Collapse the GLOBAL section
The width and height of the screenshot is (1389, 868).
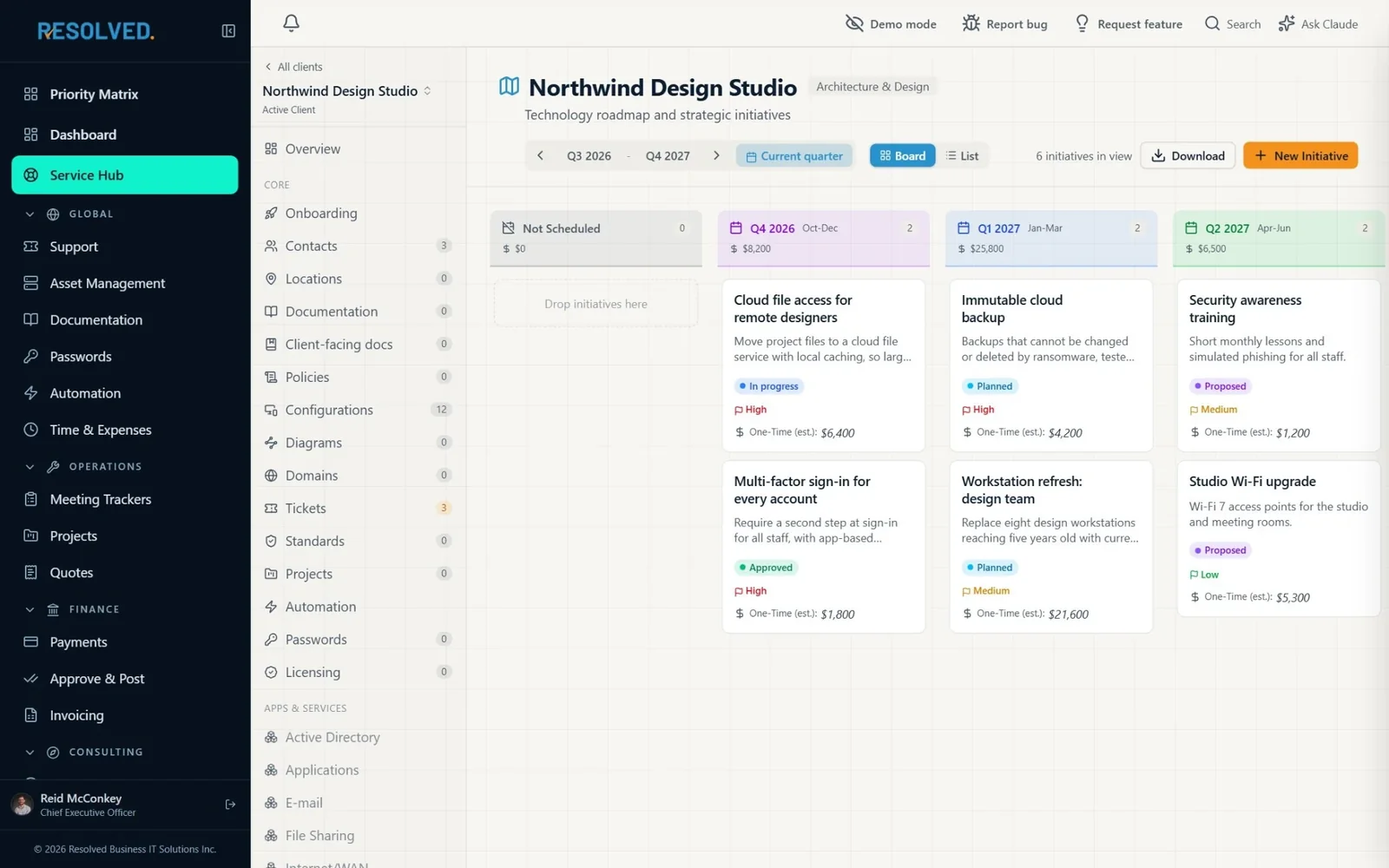(x=30, y=214)
